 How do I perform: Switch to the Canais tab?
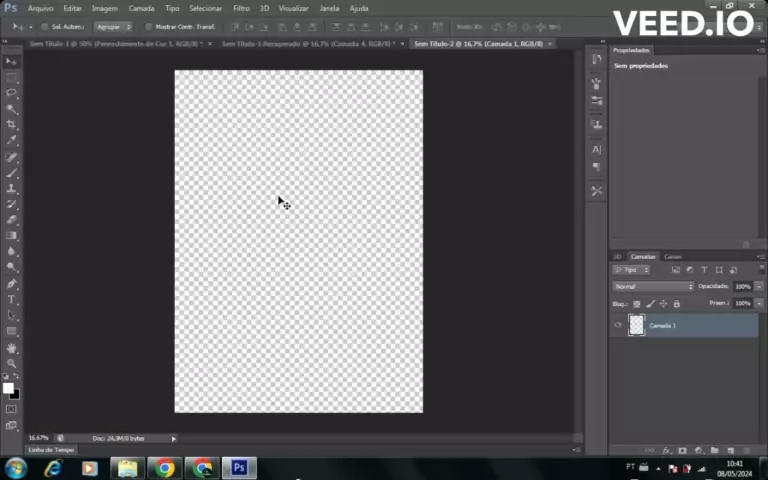pos(673,257)
